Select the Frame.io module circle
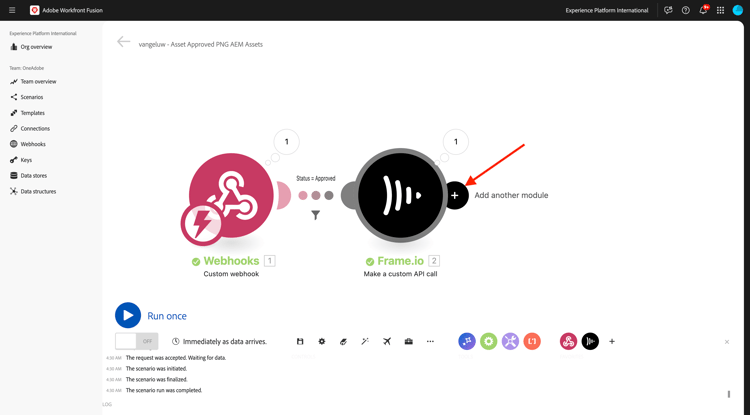 click(400, 195)
